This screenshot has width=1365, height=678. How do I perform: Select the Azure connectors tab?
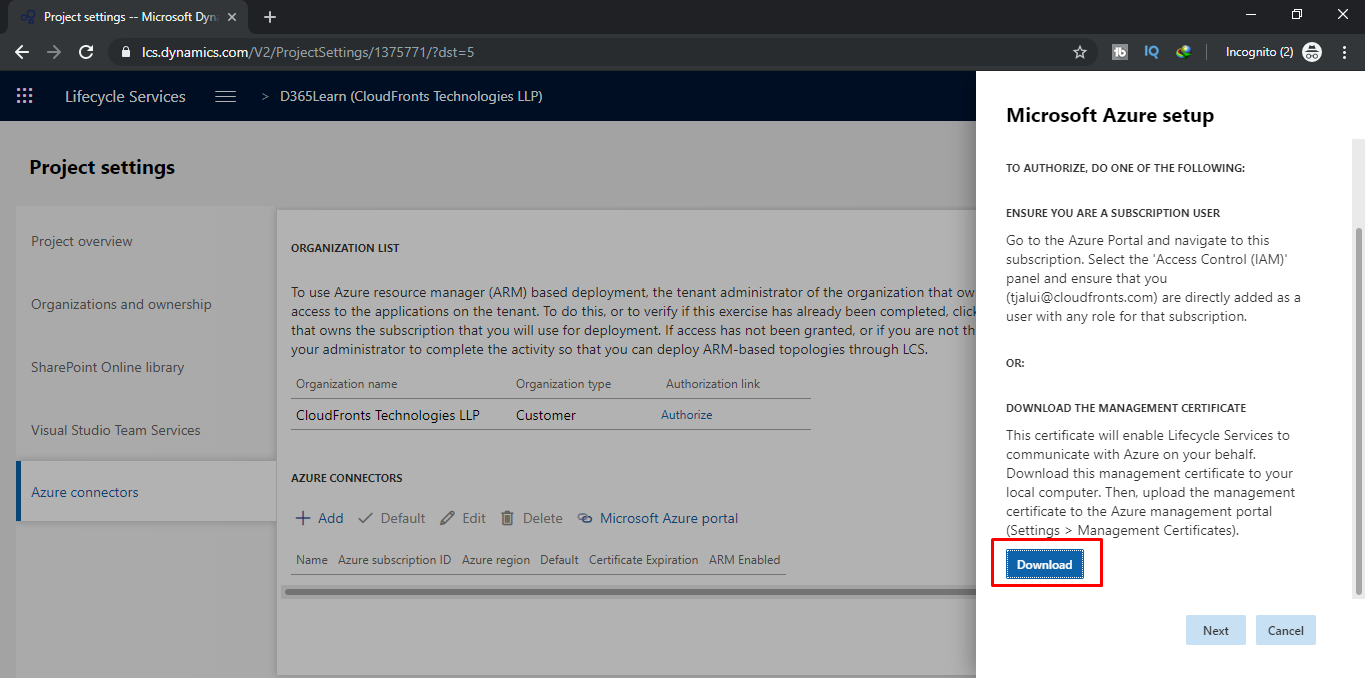click(x=146, y=492)
